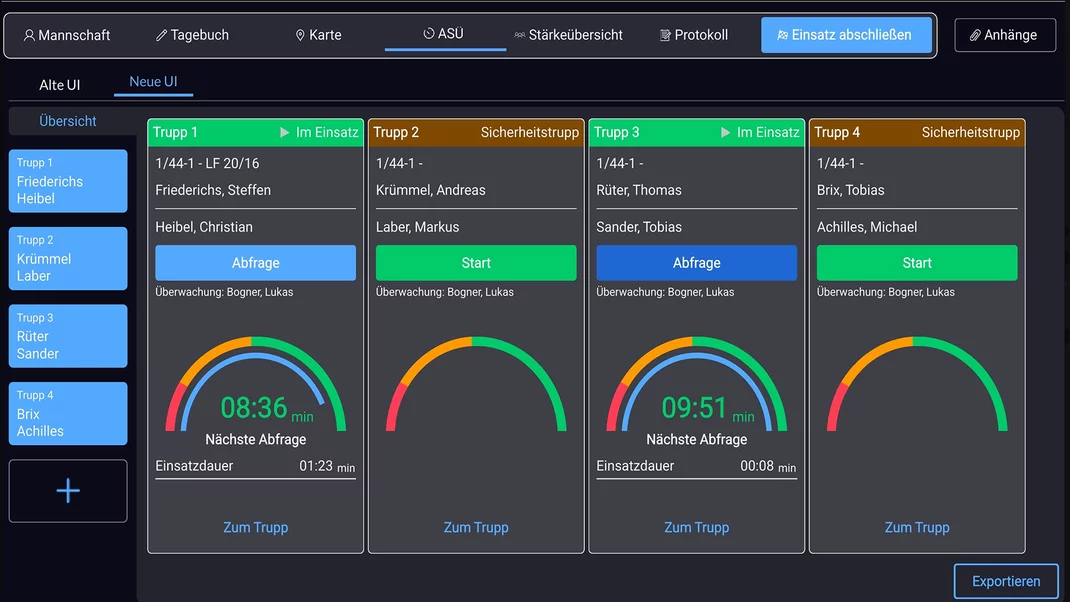Click the plus icon to add a Trupp

[x=68, y=491]
